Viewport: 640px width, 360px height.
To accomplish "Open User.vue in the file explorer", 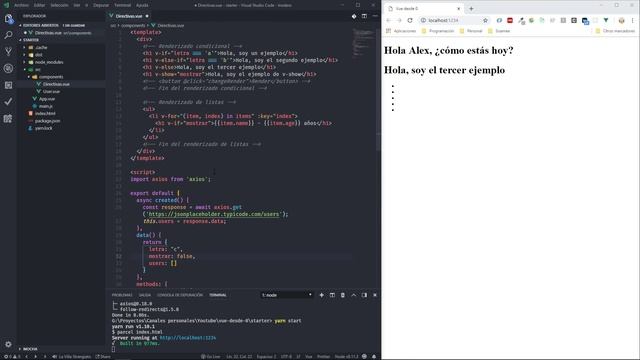I will click(x=51, y=91).
